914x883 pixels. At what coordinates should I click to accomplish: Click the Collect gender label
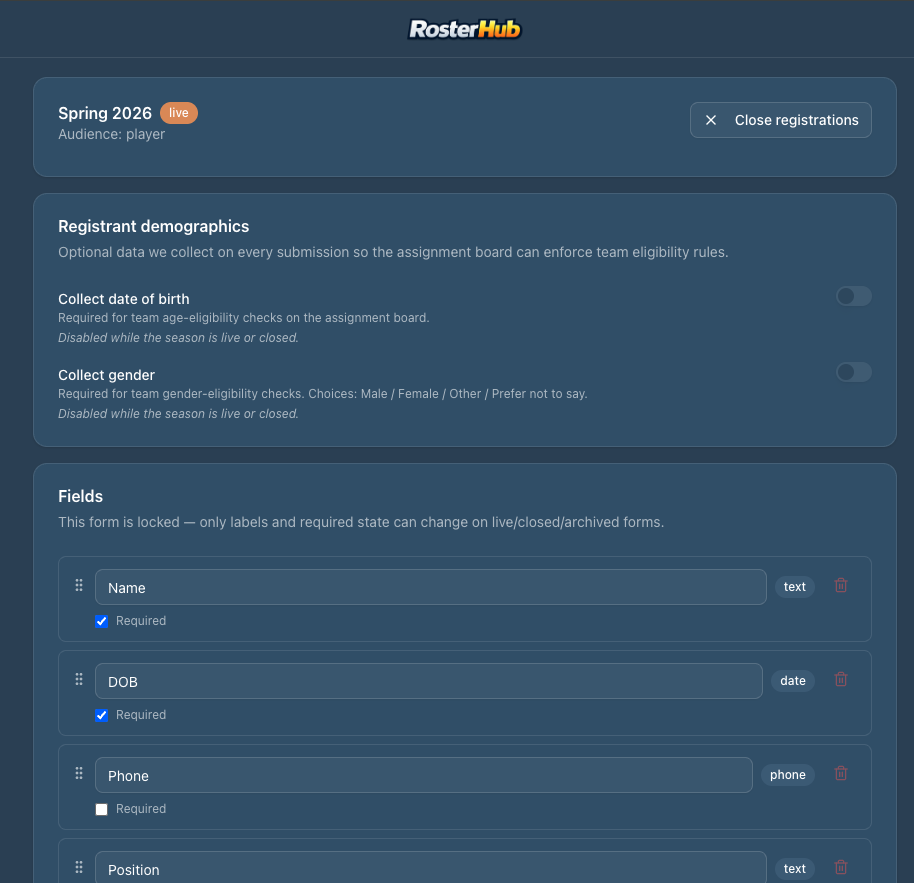[106, 375]
